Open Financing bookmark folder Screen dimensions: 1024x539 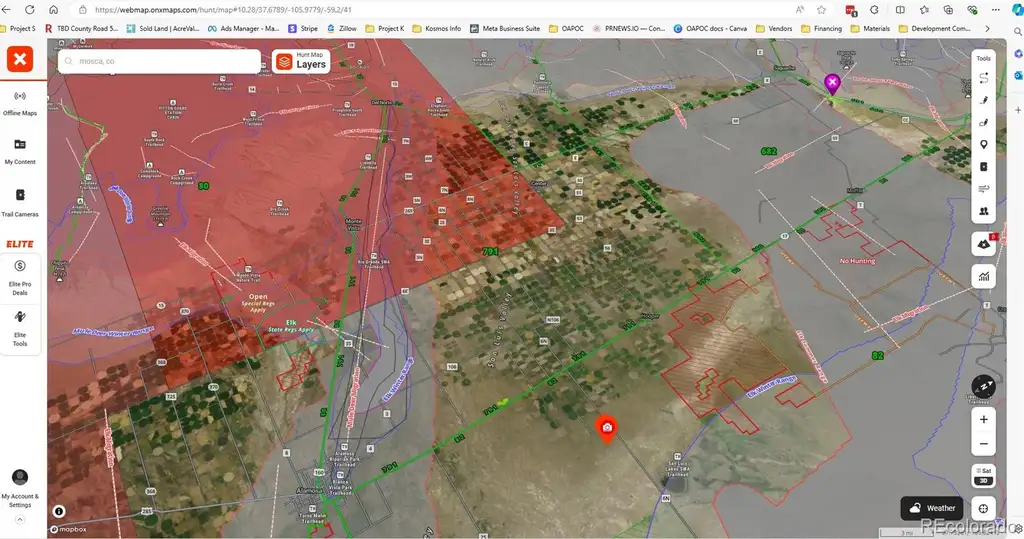click(x=822, y=29)
